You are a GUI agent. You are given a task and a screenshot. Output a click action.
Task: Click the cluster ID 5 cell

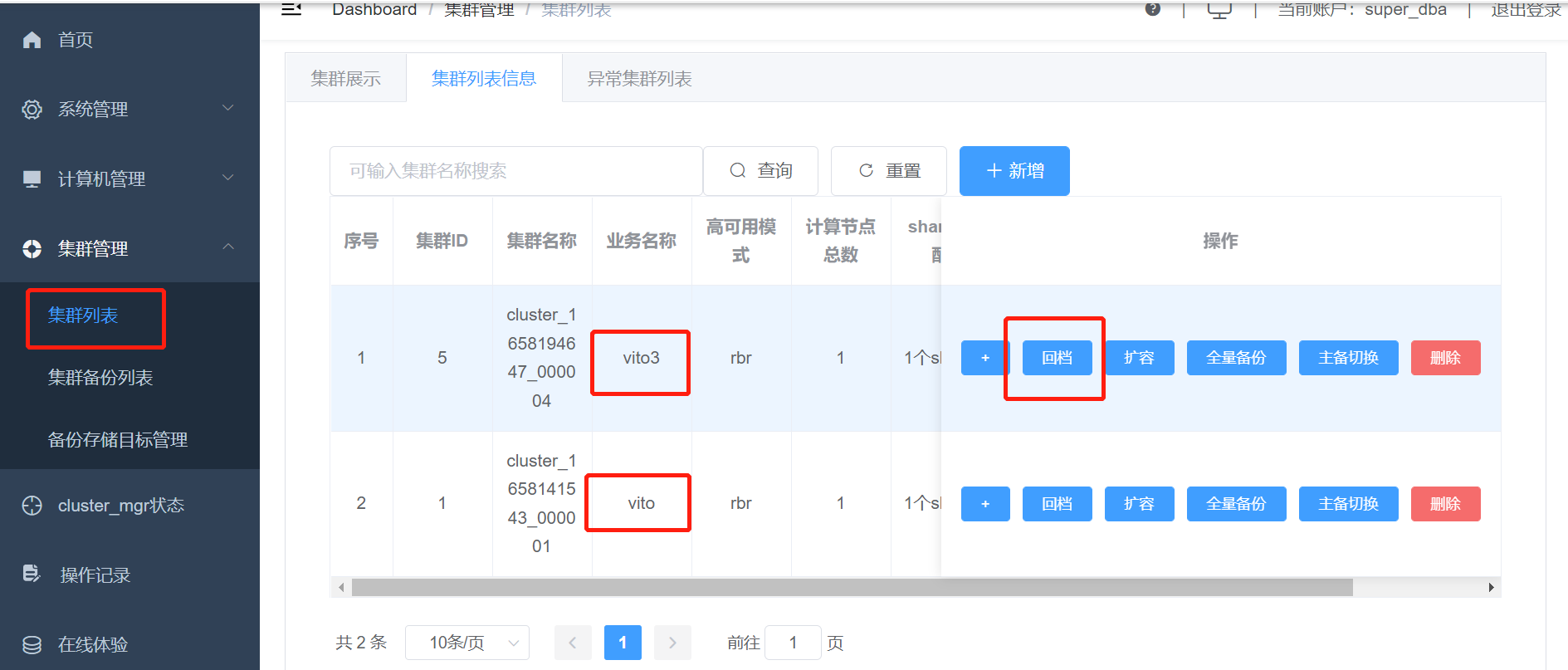click(x=442, y=358)
